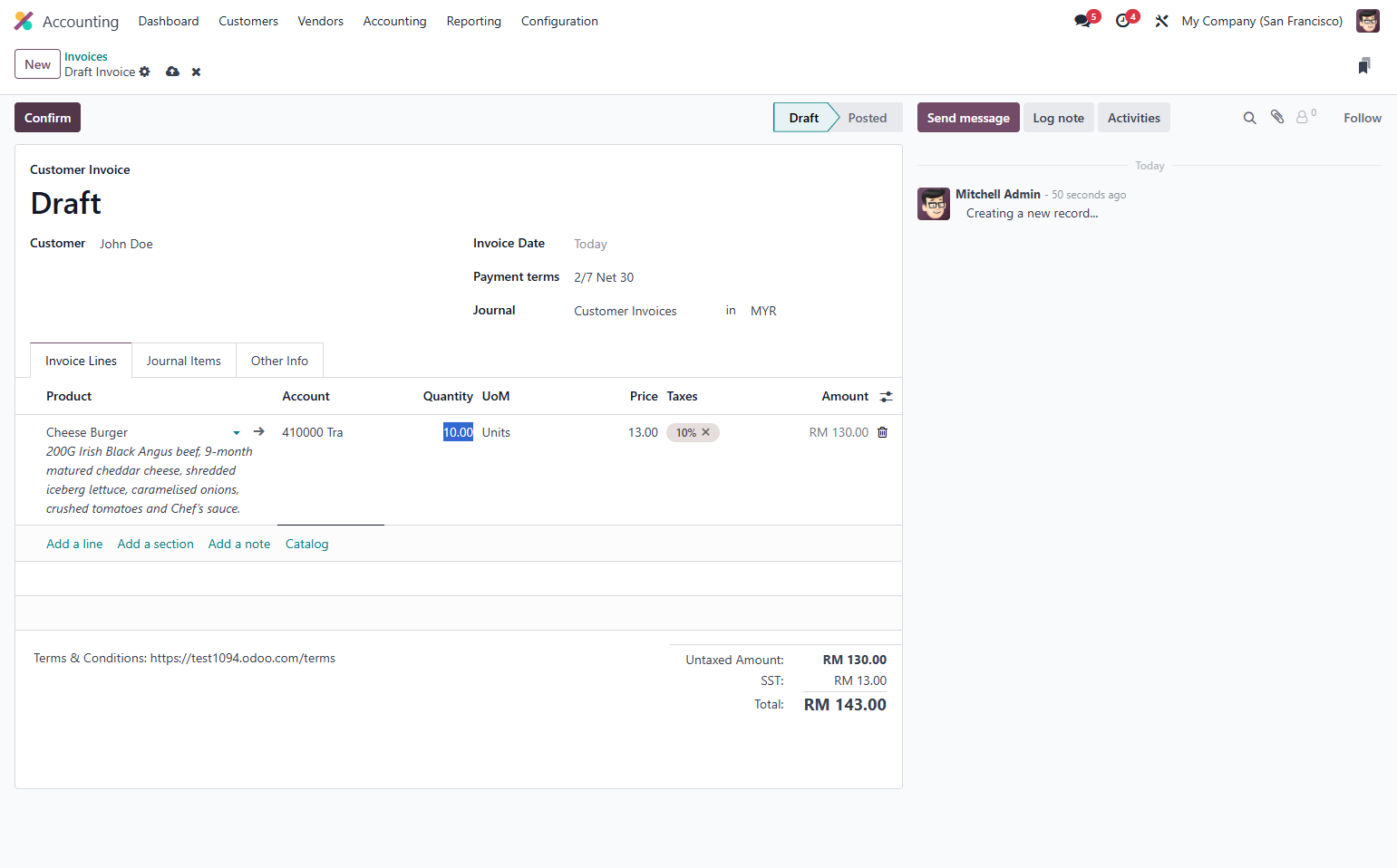Switch to the Other Info tab
Image resolution: width=1397 pixels, height=868 pixels.
pos(279,361)
